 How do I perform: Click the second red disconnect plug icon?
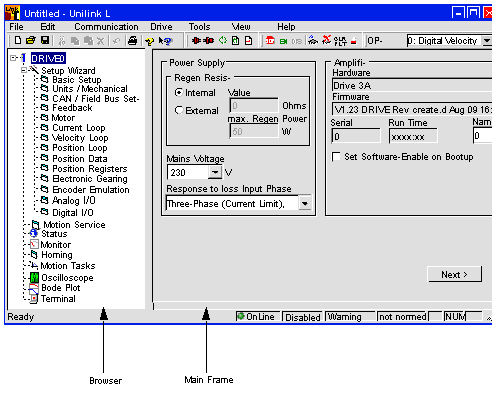click(x=209, y=41)
